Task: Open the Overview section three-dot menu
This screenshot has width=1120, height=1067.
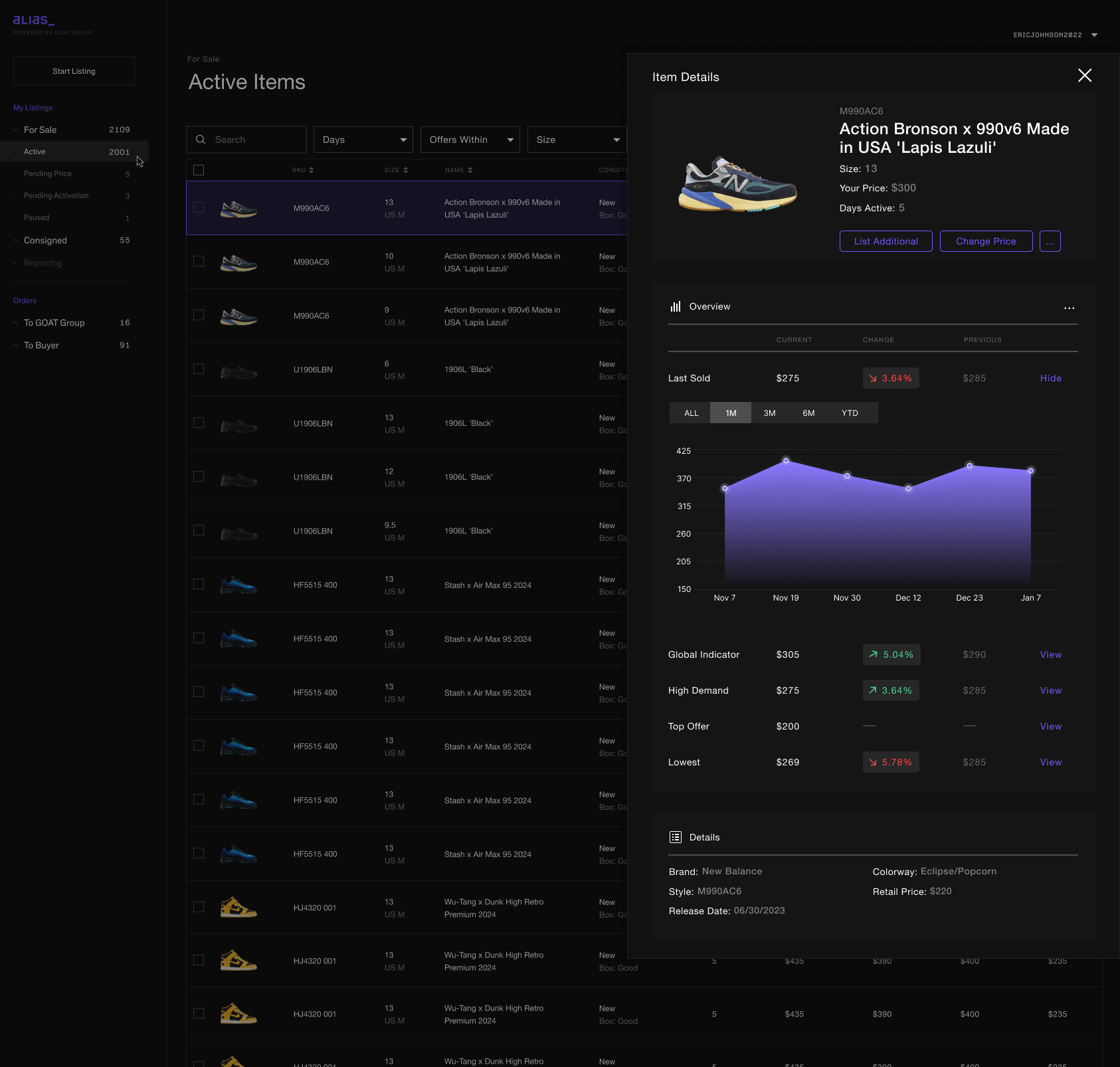Action: pos(1069,308)
